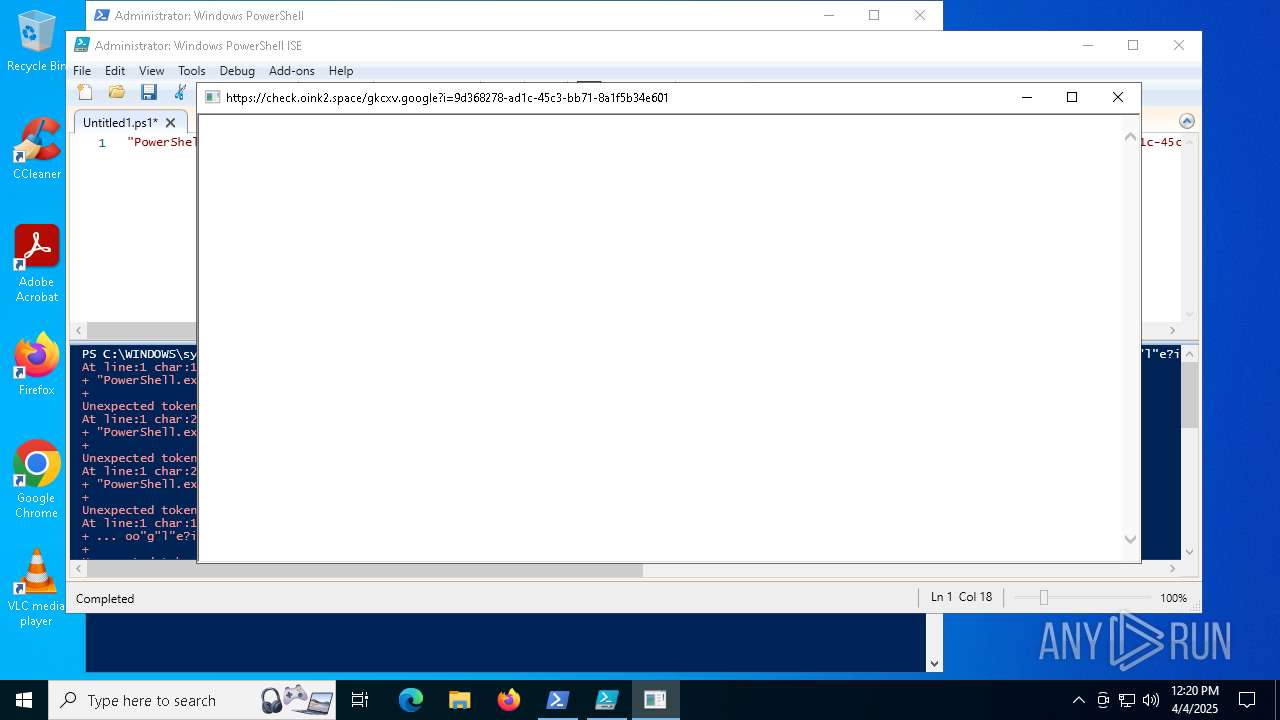Collapse the script pane with the round chevron
Image resolution: width=1280 pixels, height=720 pixels.
[x=1187, y=121]
